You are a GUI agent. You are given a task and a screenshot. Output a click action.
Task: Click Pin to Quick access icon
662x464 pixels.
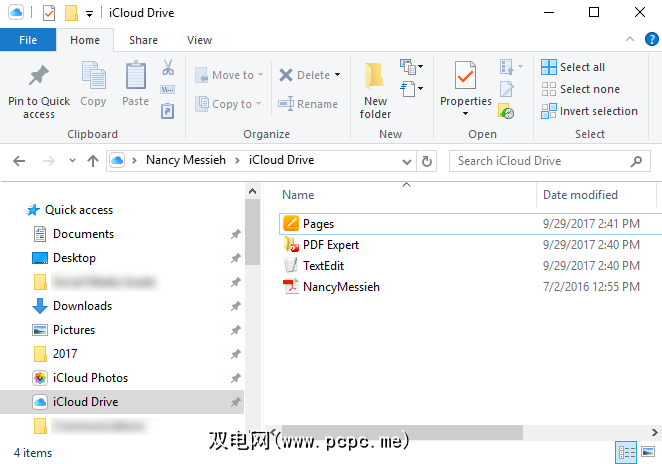click(x=39, y=76)
